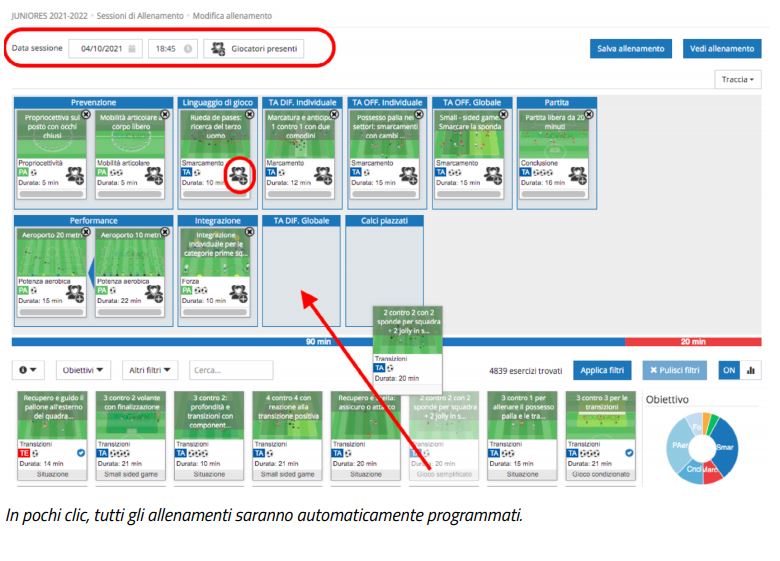Open the Obiettivi filter dropdown
The height and width of the screenshot is (561, 780).
point(83,370)
